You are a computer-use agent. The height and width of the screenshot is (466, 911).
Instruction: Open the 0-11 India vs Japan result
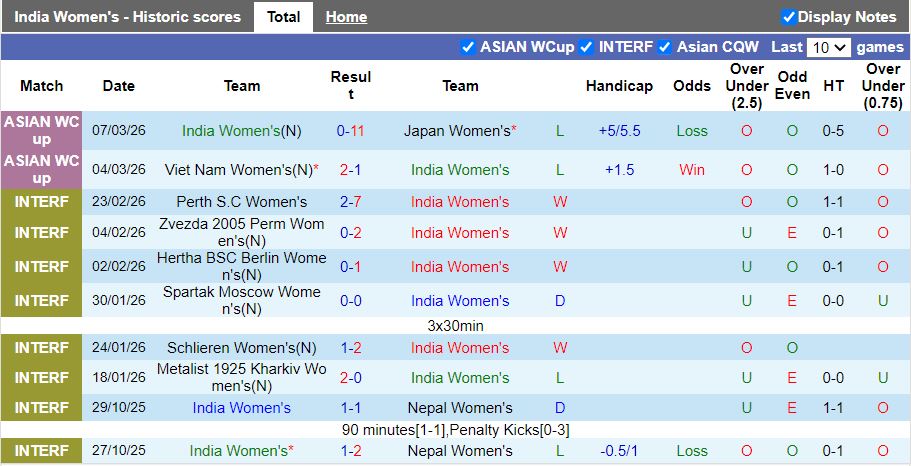click(x=350, y=131)
